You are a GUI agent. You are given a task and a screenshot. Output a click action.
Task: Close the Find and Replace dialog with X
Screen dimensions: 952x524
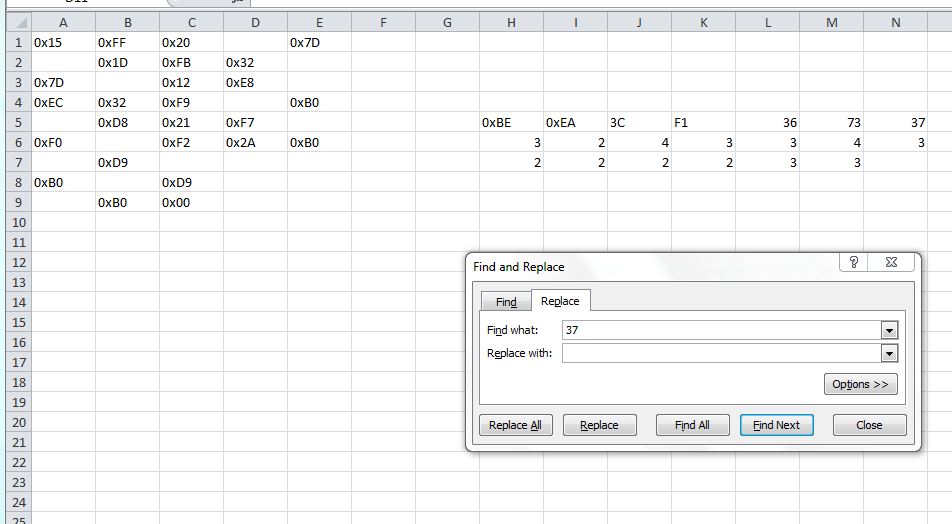tap(891, 262)
